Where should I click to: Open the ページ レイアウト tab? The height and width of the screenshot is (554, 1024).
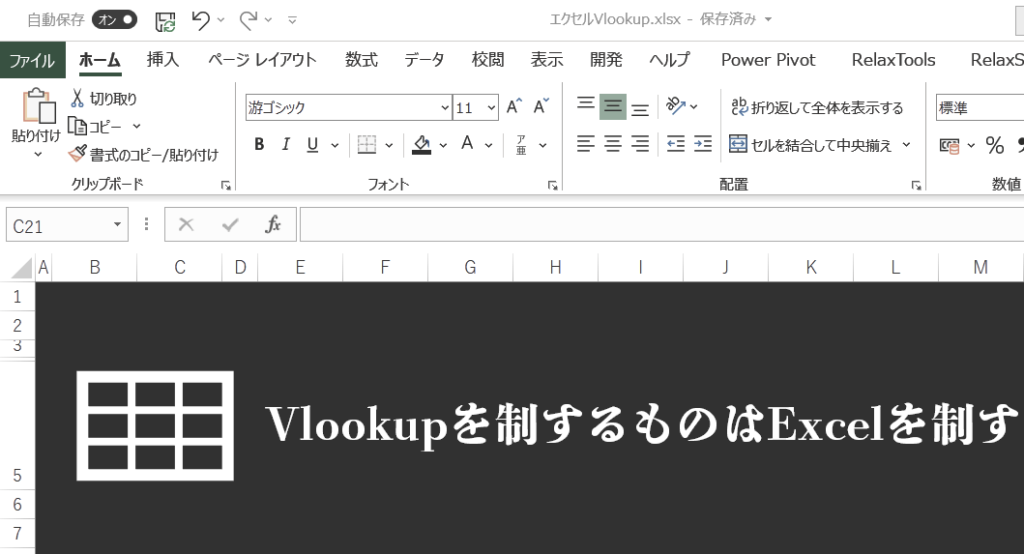coord(262,60)
